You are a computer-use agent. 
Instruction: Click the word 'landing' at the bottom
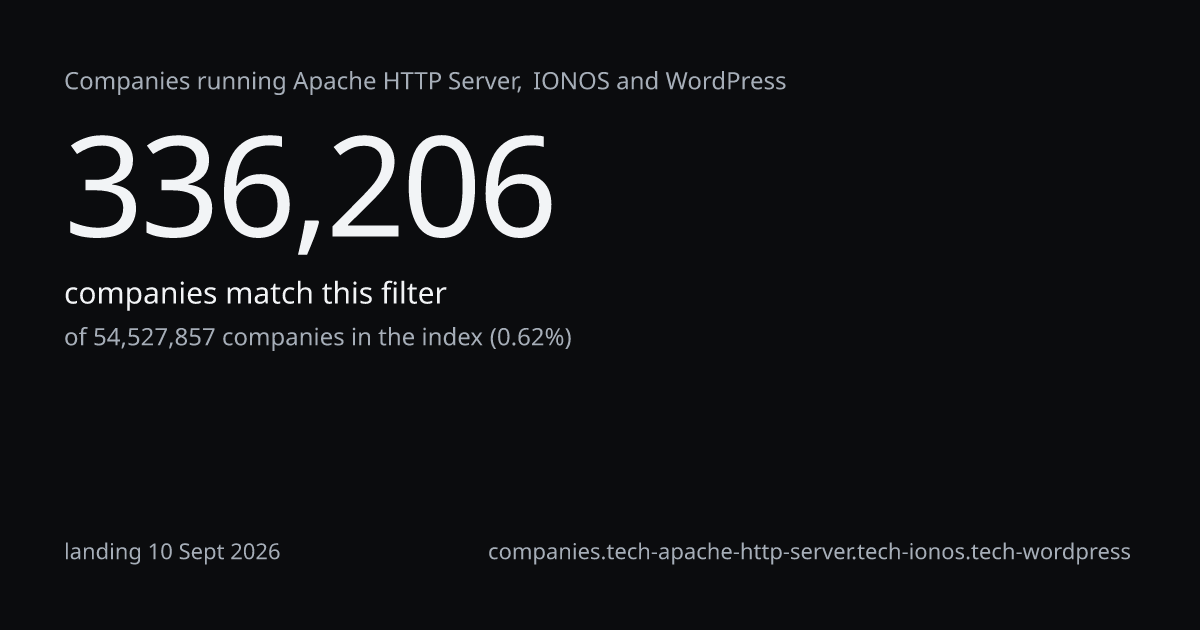click(103, 552)
